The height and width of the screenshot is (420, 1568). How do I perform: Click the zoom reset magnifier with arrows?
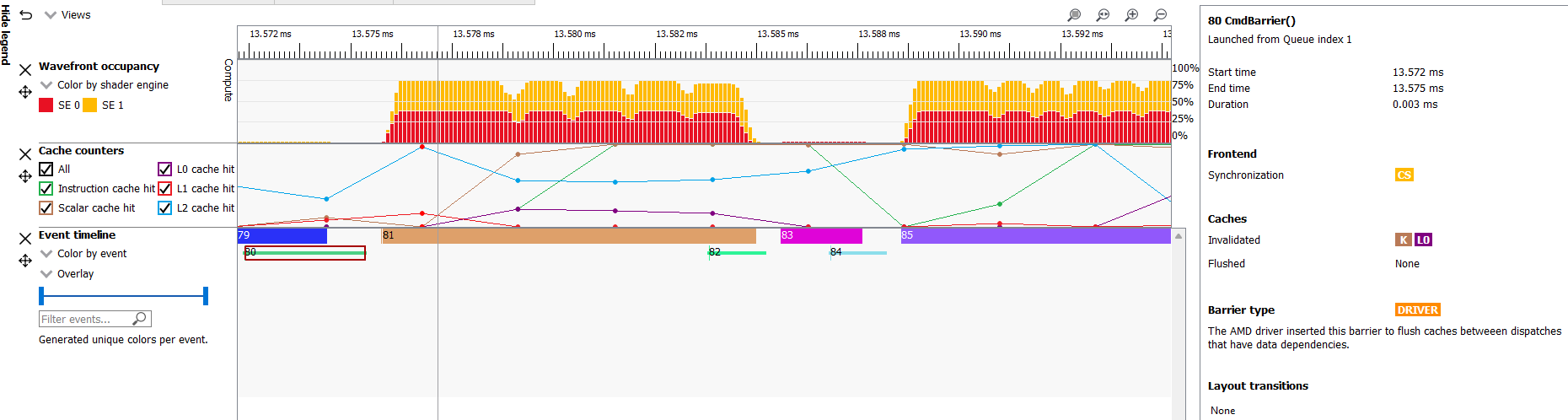coord(1103,15)
